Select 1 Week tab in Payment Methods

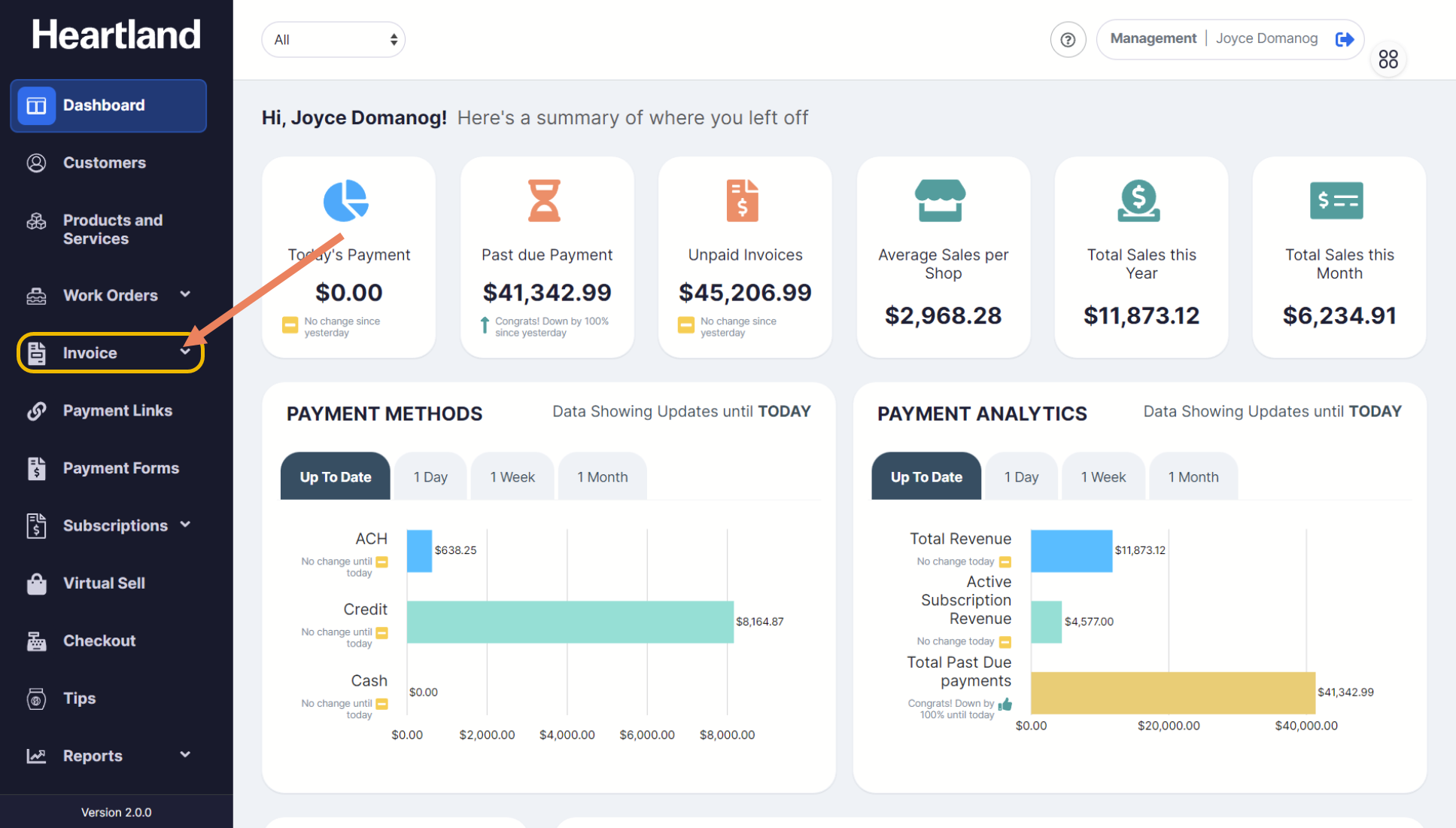click(512, 477)
